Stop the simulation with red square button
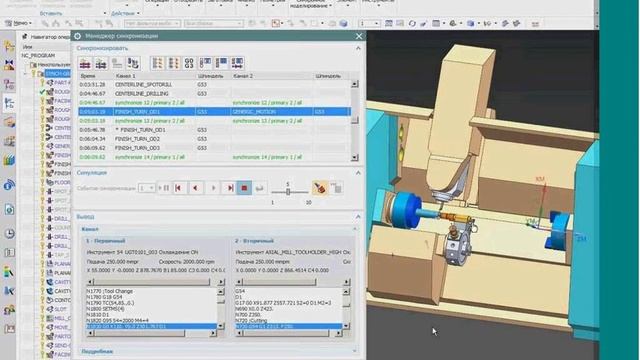The height and width of the screenshot is (360, 640). [244, 188]
